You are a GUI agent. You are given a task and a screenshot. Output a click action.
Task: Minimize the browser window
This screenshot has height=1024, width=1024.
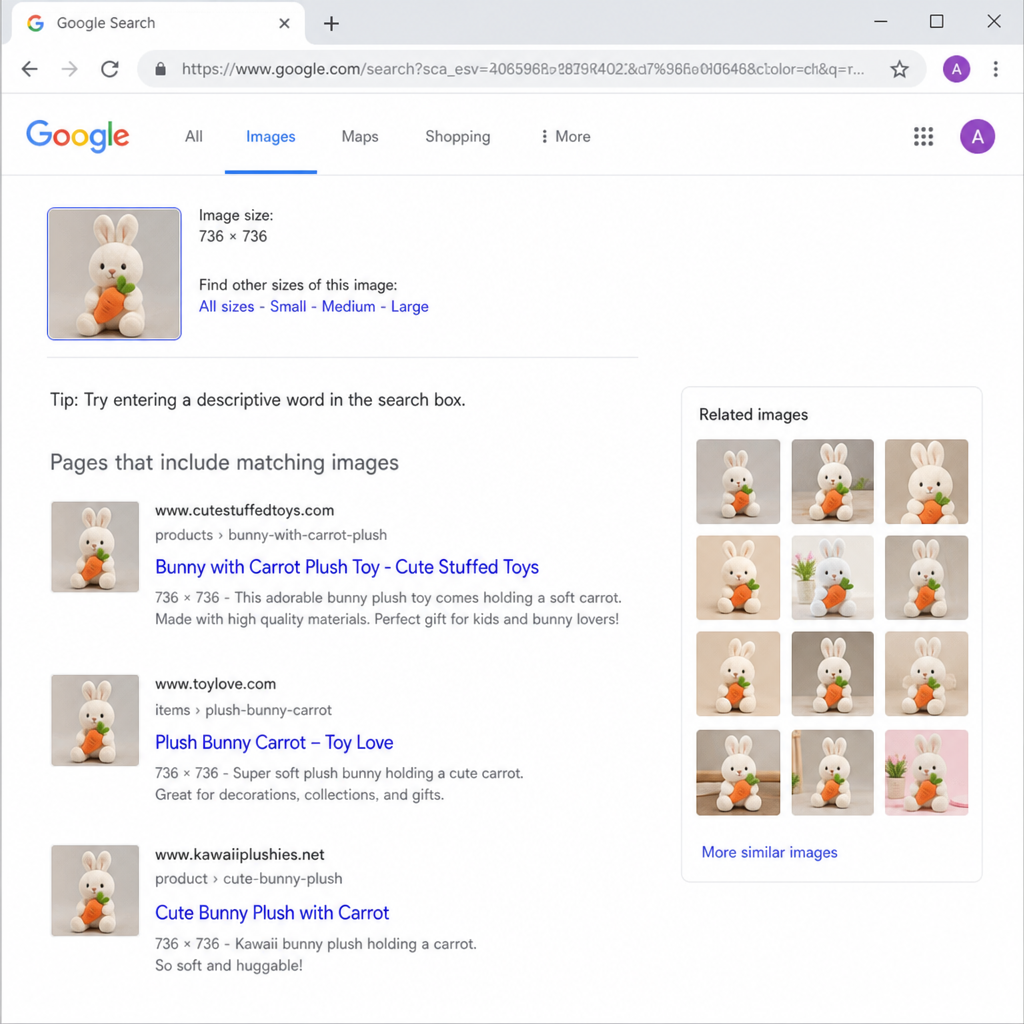click(x=880, y=22)
